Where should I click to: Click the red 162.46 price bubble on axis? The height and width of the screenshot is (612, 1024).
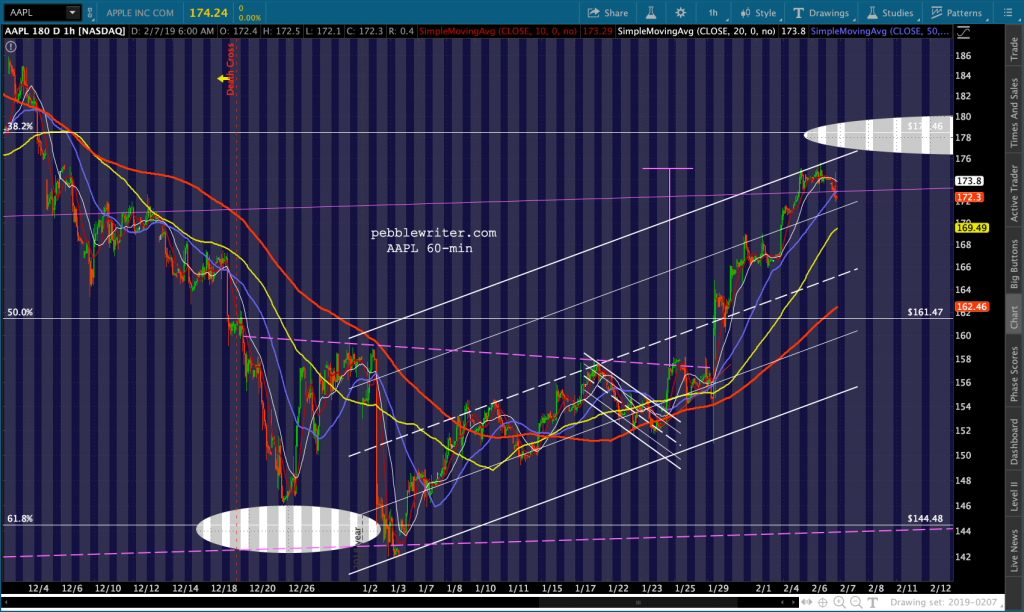[972, 307]
